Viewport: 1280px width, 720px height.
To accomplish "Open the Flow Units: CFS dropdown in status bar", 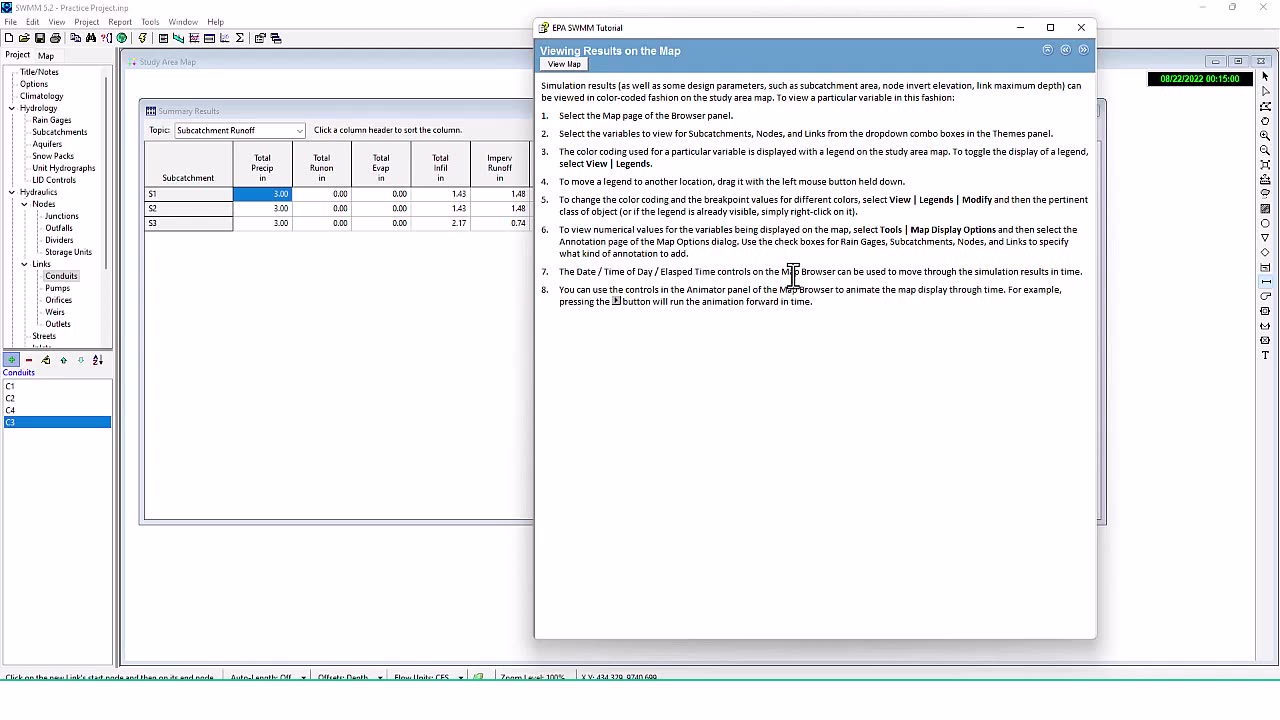I will (x=460, y=677).
